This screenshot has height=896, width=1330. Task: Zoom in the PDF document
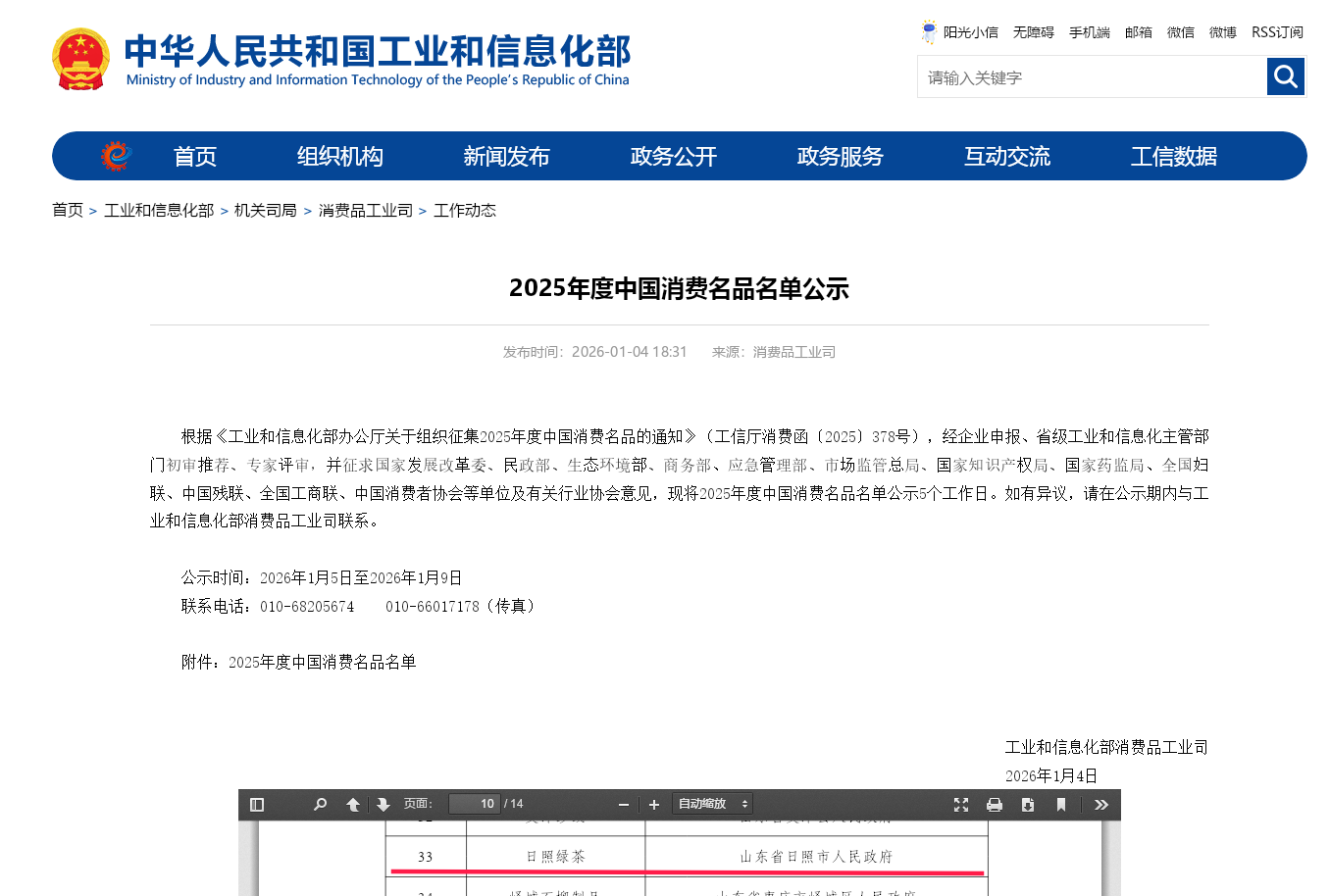tap(654, 805)
